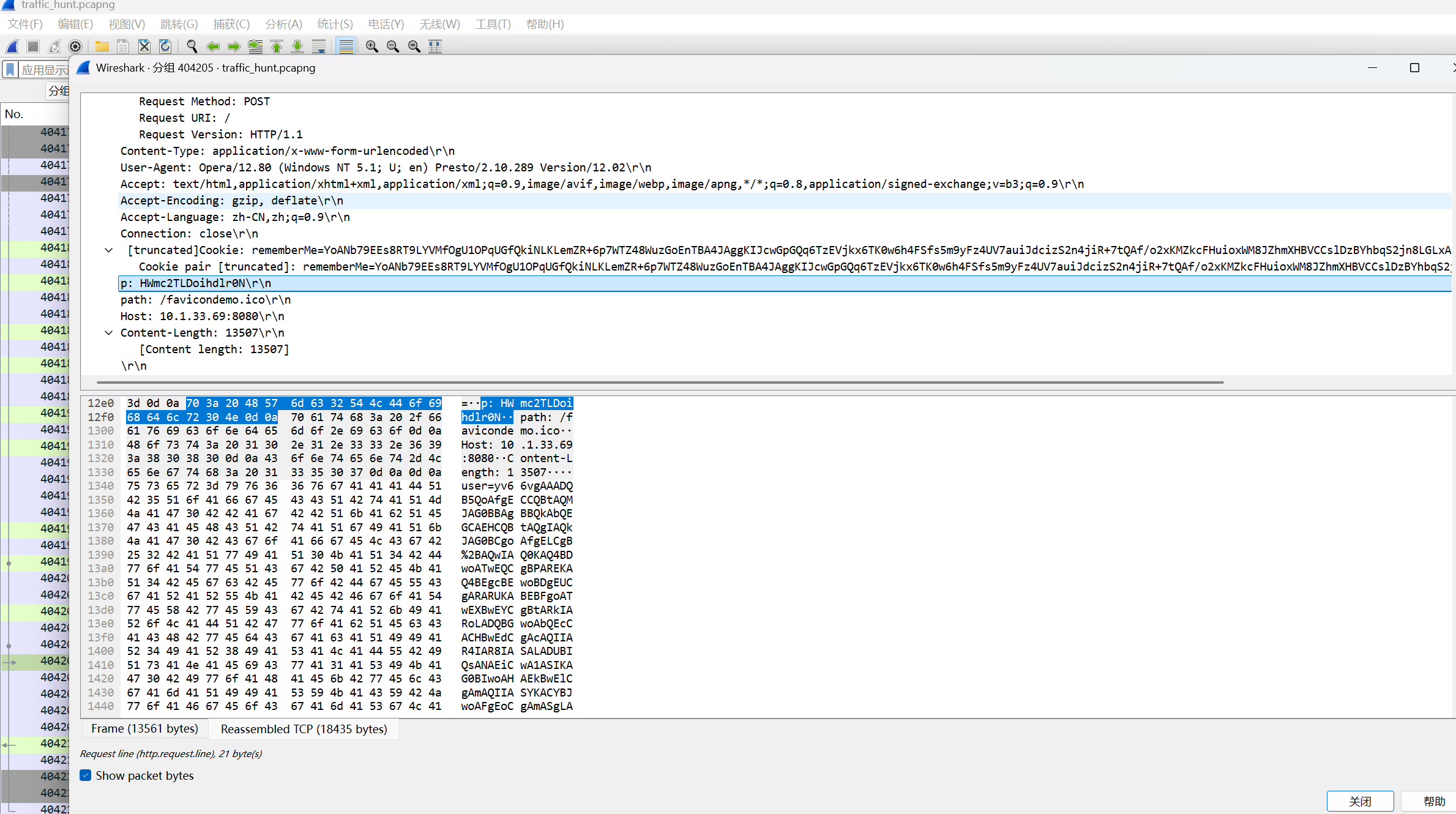The width and height of the screenshot is (1456, 814).
Task: Switch to Reassembled TCP (18435 bytes) tab
Action: tap(304, 729)
